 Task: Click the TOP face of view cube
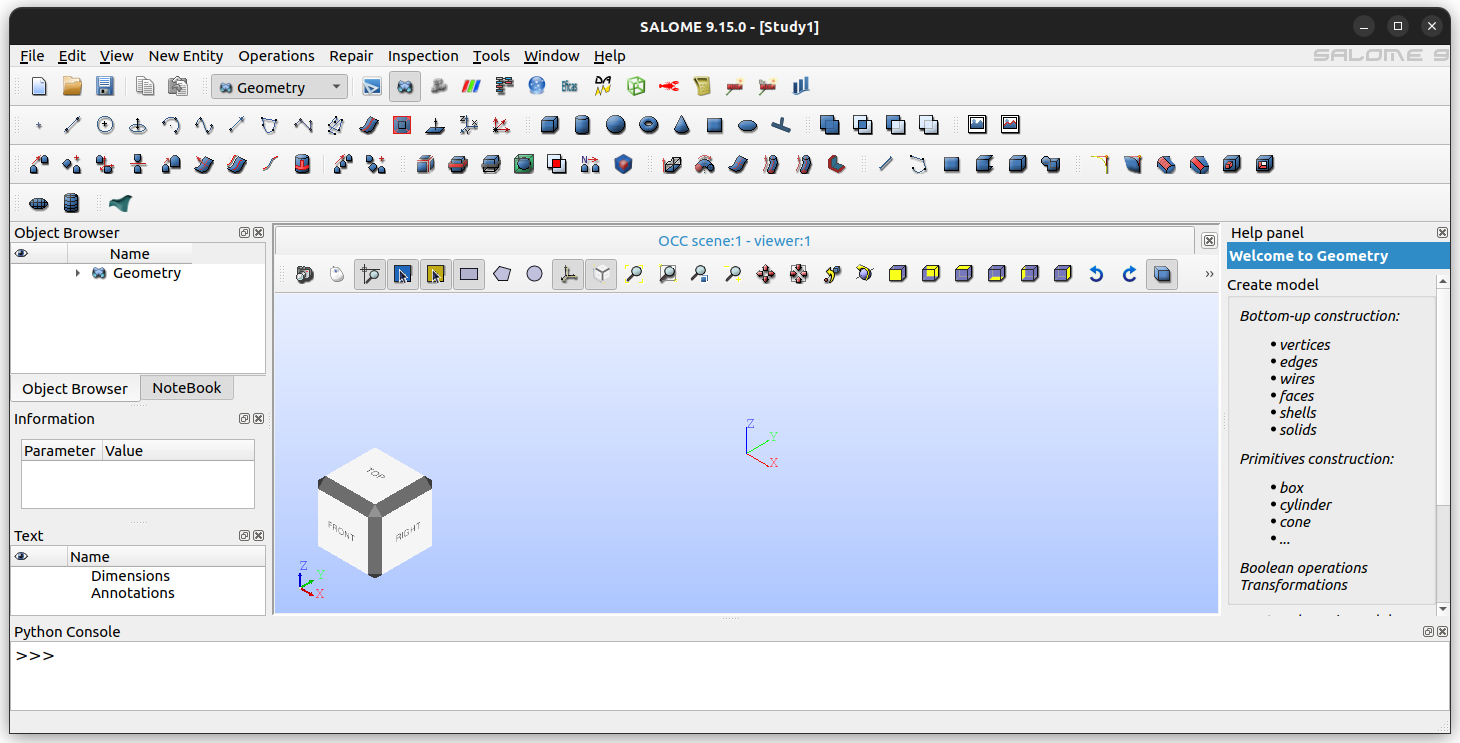click(375, 473)
